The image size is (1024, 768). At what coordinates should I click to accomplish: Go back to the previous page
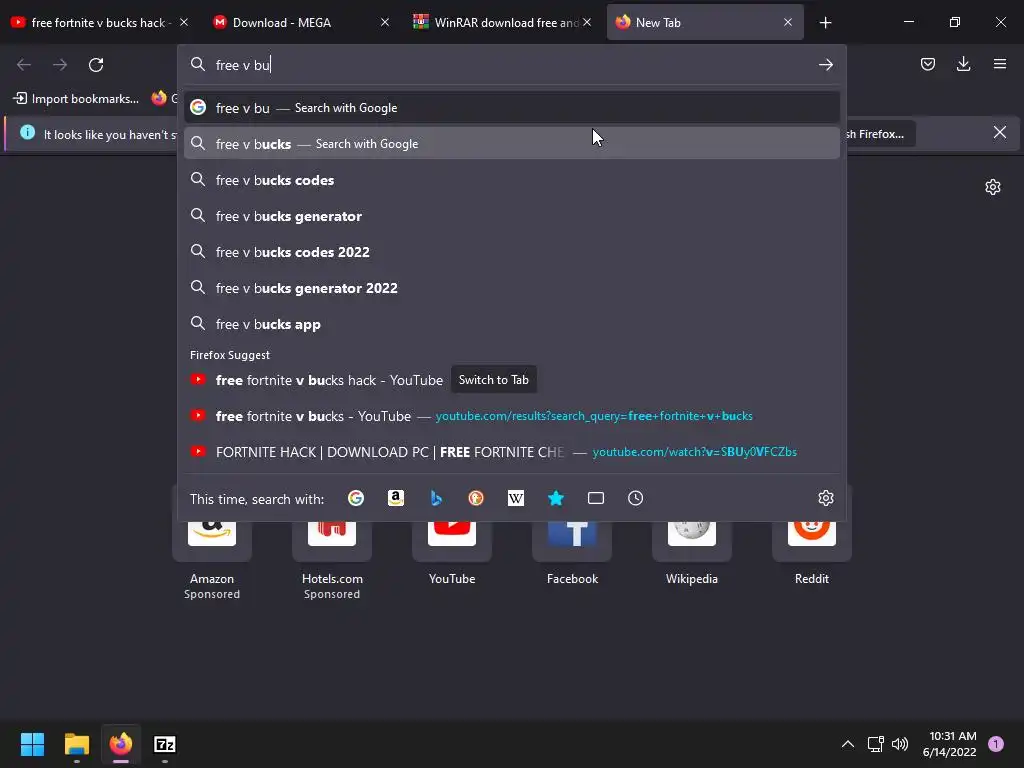click(x=24, y=65)
